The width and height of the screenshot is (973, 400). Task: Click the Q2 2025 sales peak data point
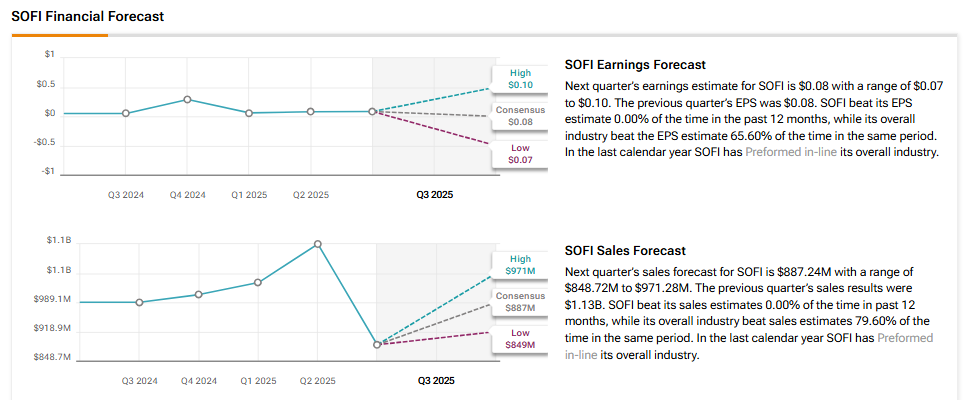pos(318,243)
